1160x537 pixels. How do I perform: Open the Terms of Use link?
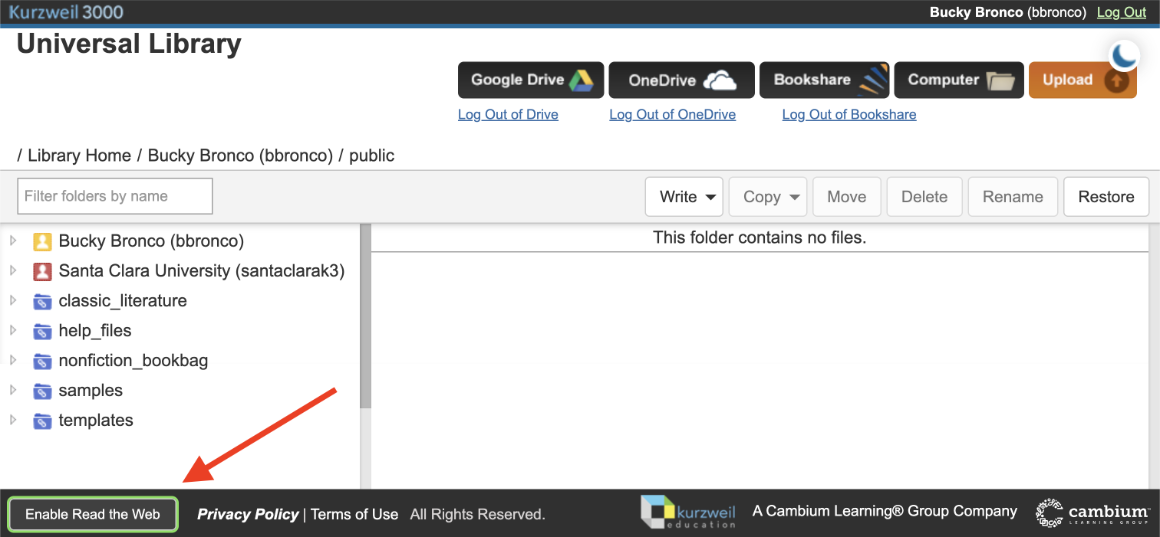pos(354,514)
